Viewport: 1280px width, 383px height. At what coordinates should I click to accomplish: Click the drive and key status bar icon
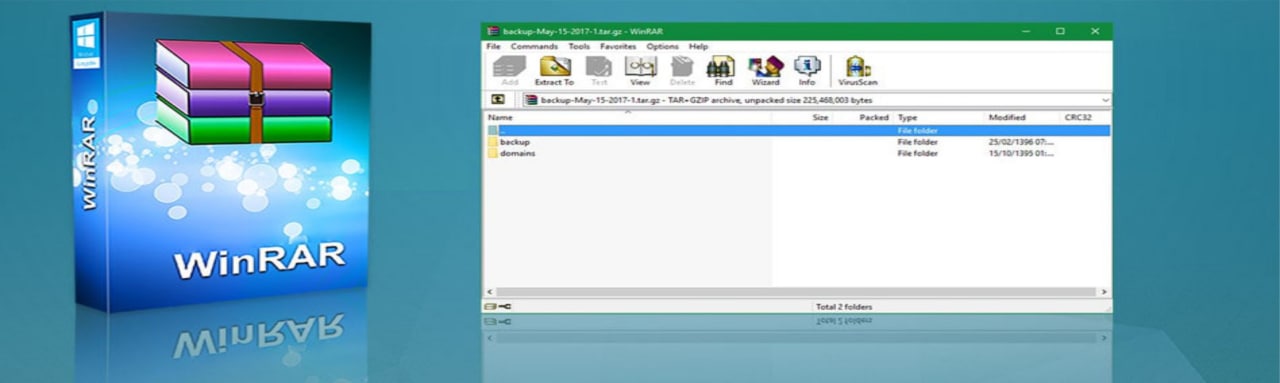point(497,306)
